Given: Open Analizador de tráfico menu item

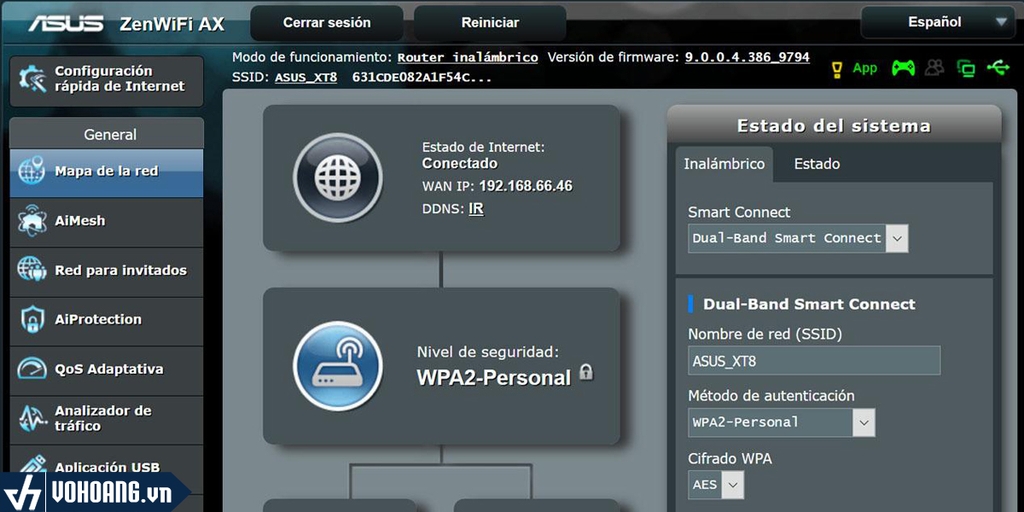Looking at the screenshot, I should (106, 419).
